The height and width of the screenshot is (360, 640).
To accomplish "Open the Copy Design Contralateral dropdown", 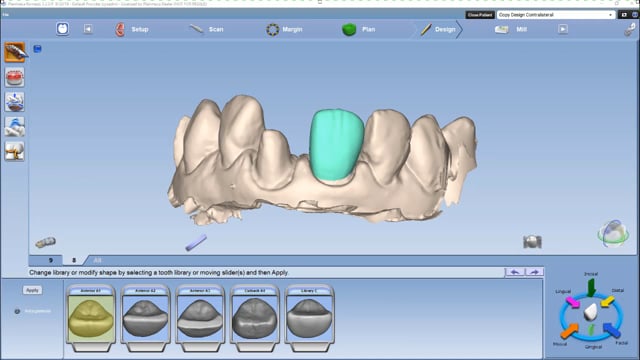I will click(556, 15).
